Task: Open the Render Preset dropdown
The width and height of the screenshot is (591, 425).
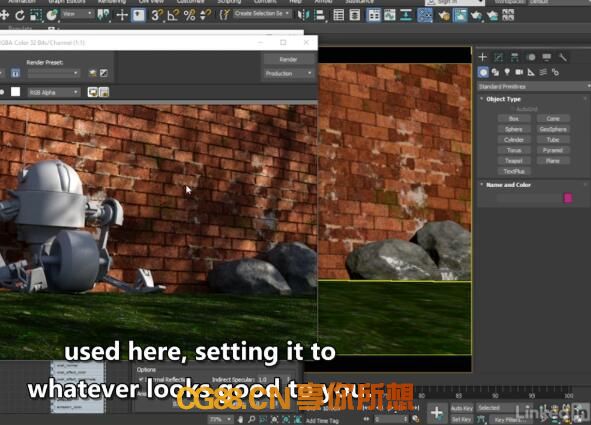Action: tap(53, 73)
